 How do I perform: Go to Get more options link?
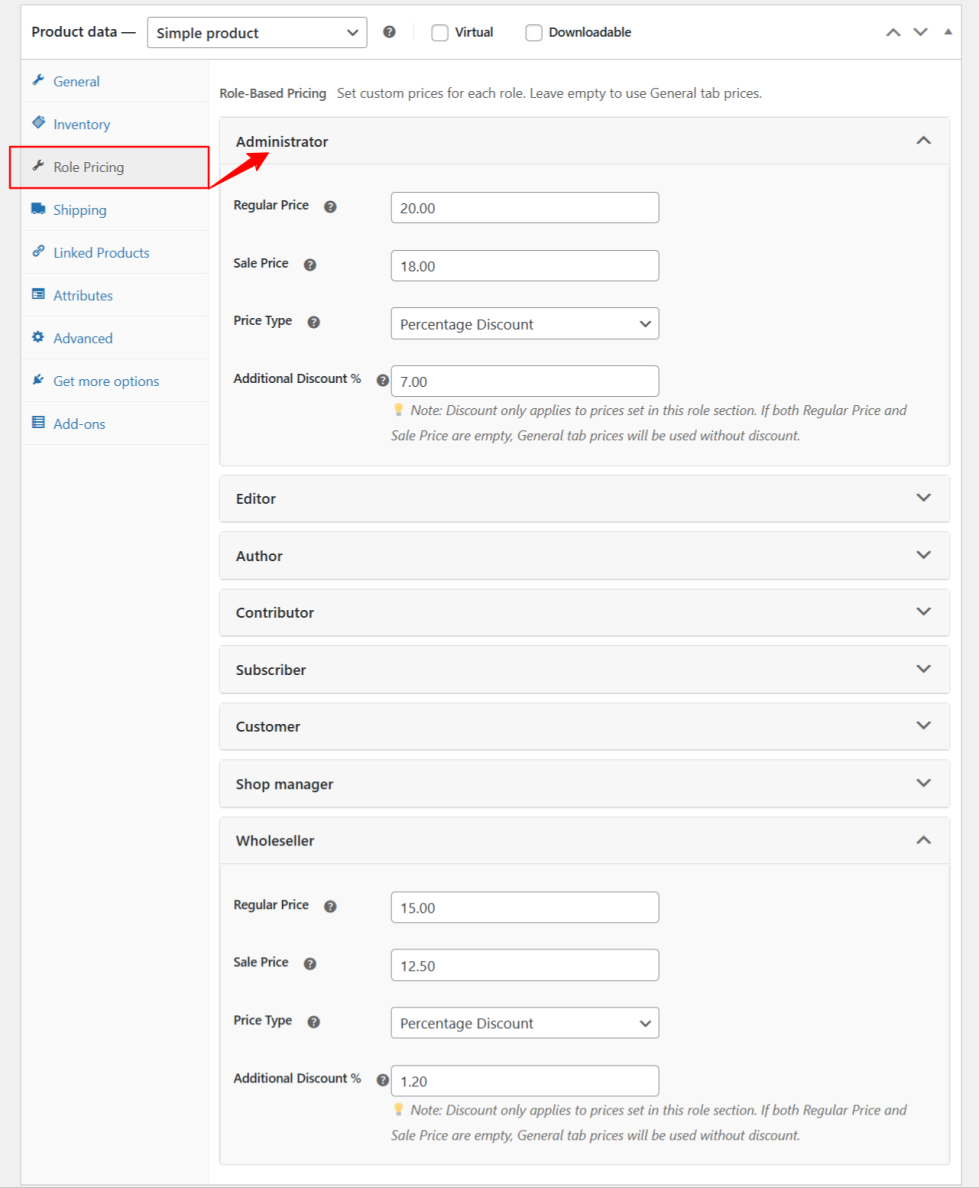[x=106, y=381]
